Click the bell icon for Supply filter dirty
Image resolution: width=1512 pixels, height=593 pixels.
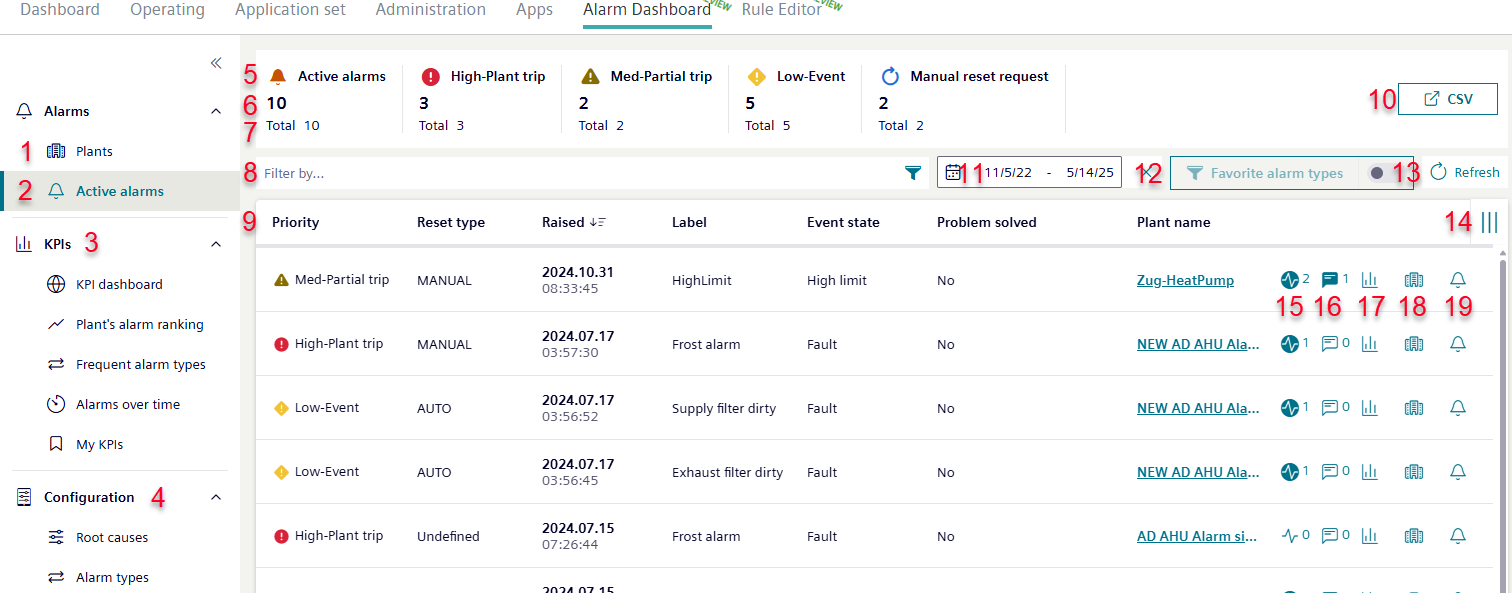1458,408
